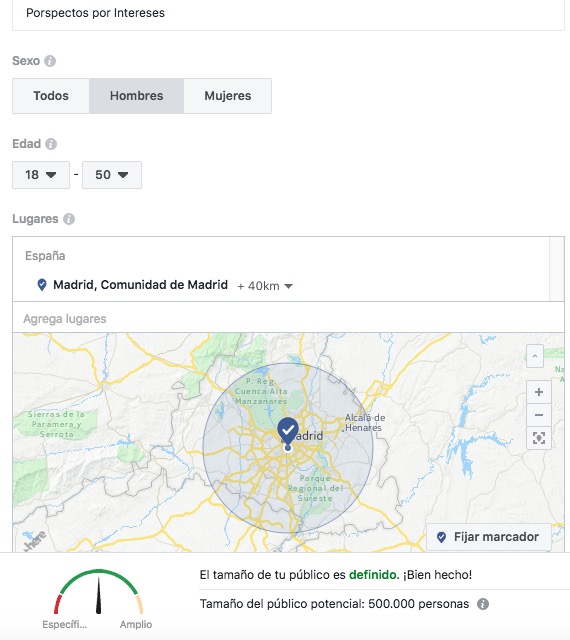Click the info icon next to Lugares

point(69,219)
